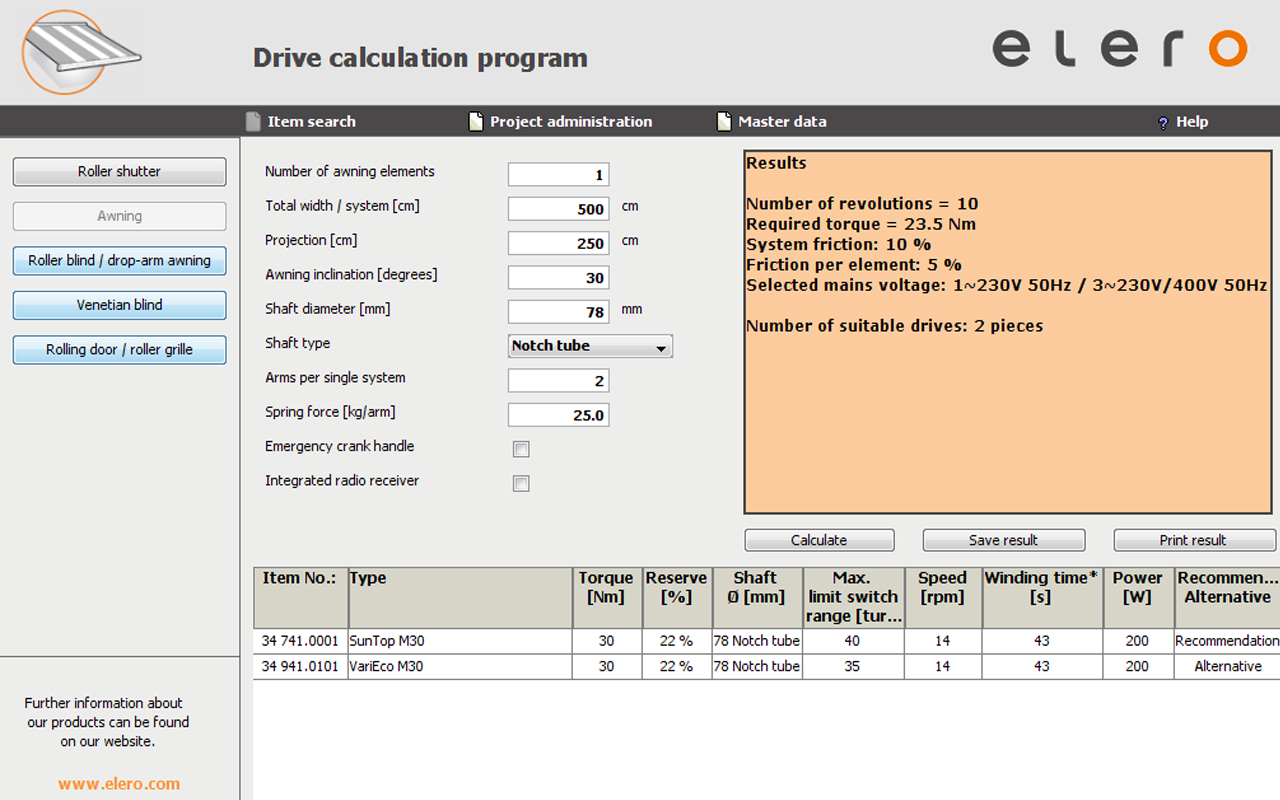Enable Integrated radio receiver checkbox
This screenshot has width=1280, height=800.
click(x=521, y=483)
